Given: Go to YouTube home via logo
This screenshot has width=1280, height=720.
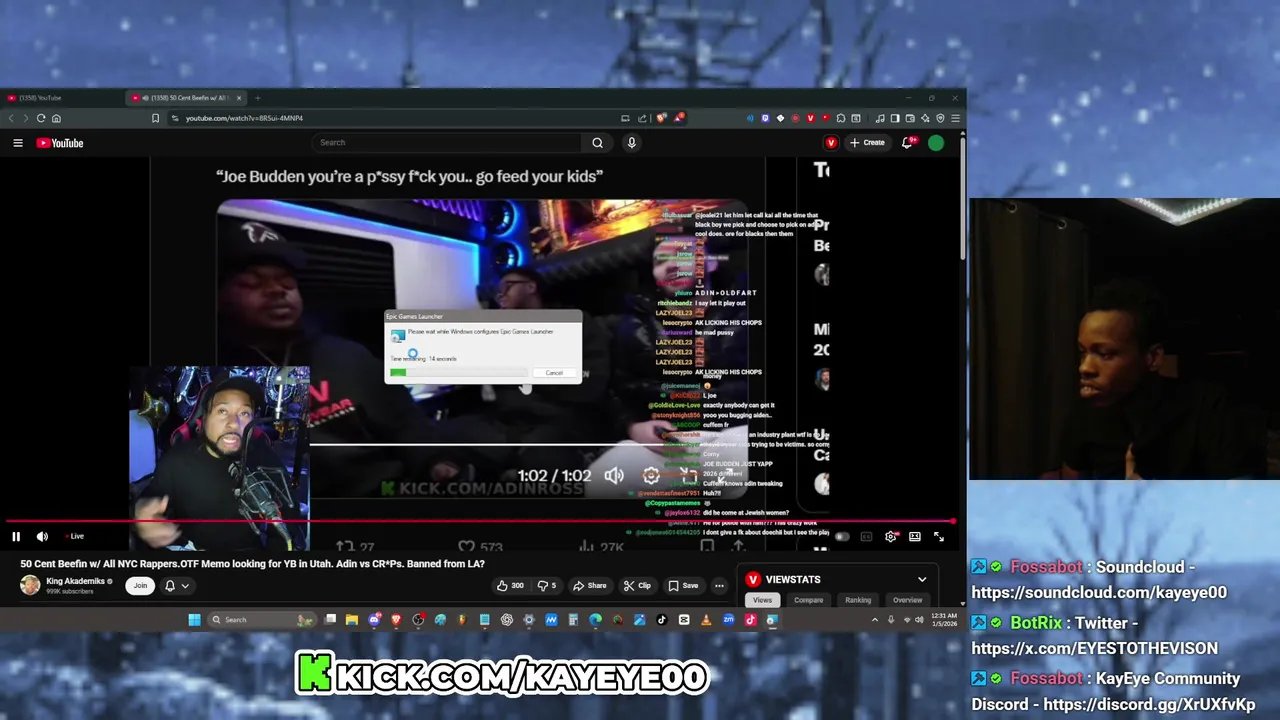Looking at the screenshot, I should pyautogui.click(x=60, y=143).
